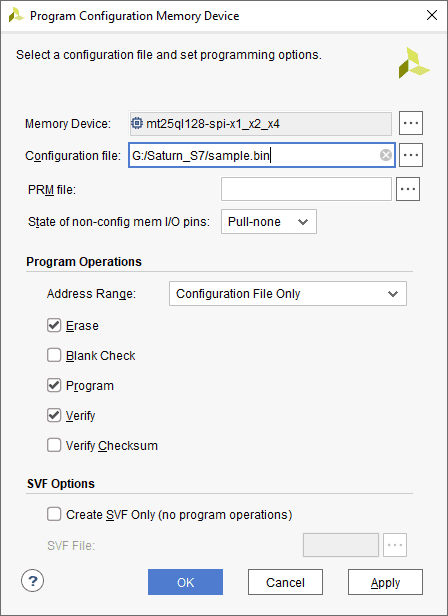Uncheck the Erase checkbox
The image size is (448, 616).
point(54,325)
